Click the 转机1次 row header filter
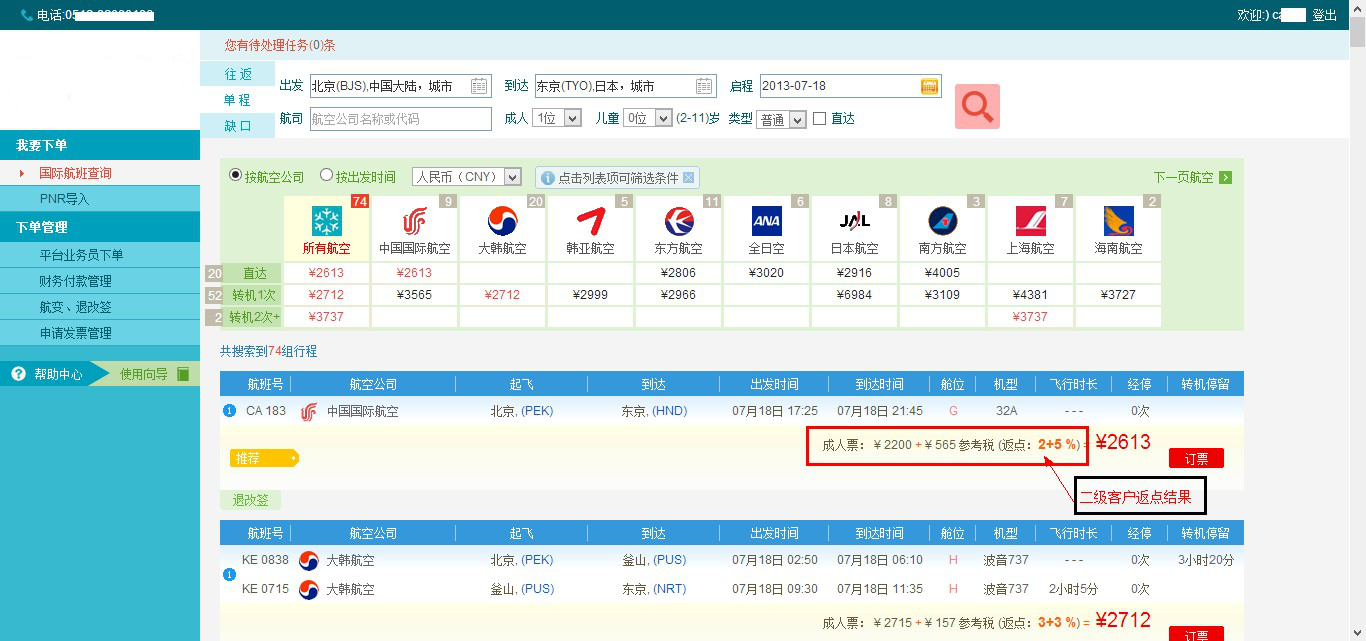 [255, 295]
